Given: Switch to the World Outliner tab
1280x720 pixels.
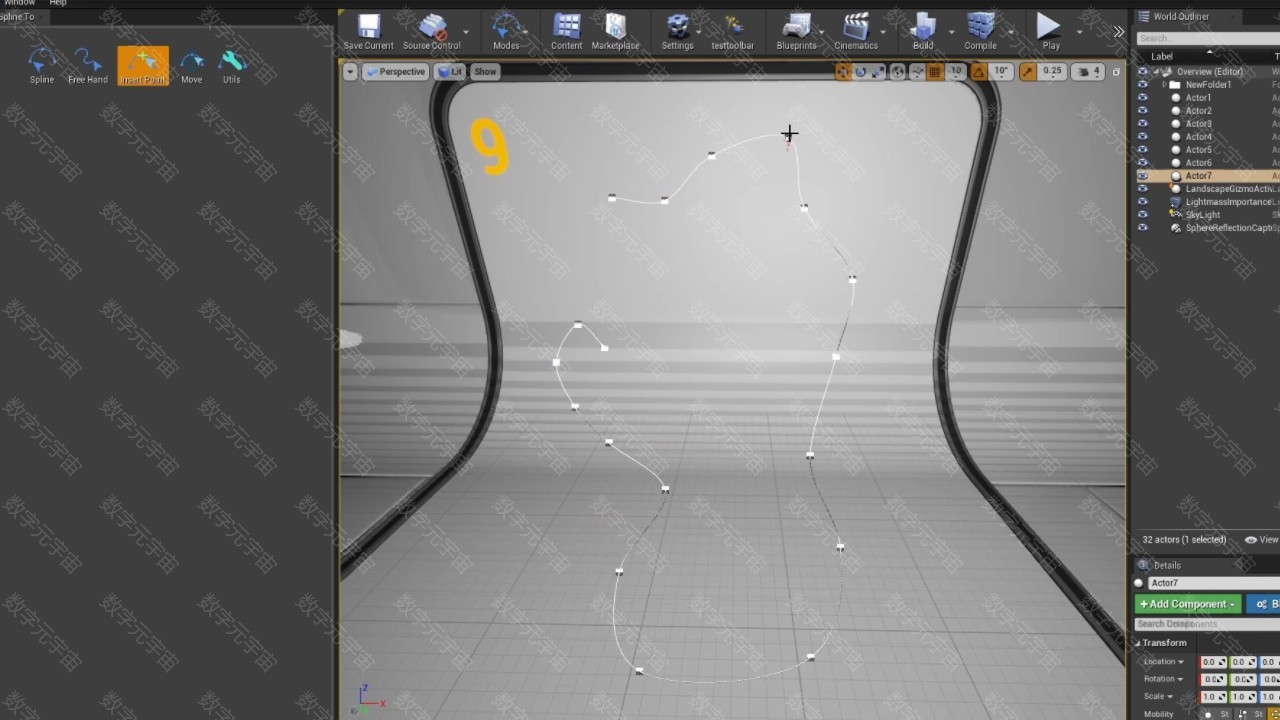Looking at the screenshot, I should 1181,16.
